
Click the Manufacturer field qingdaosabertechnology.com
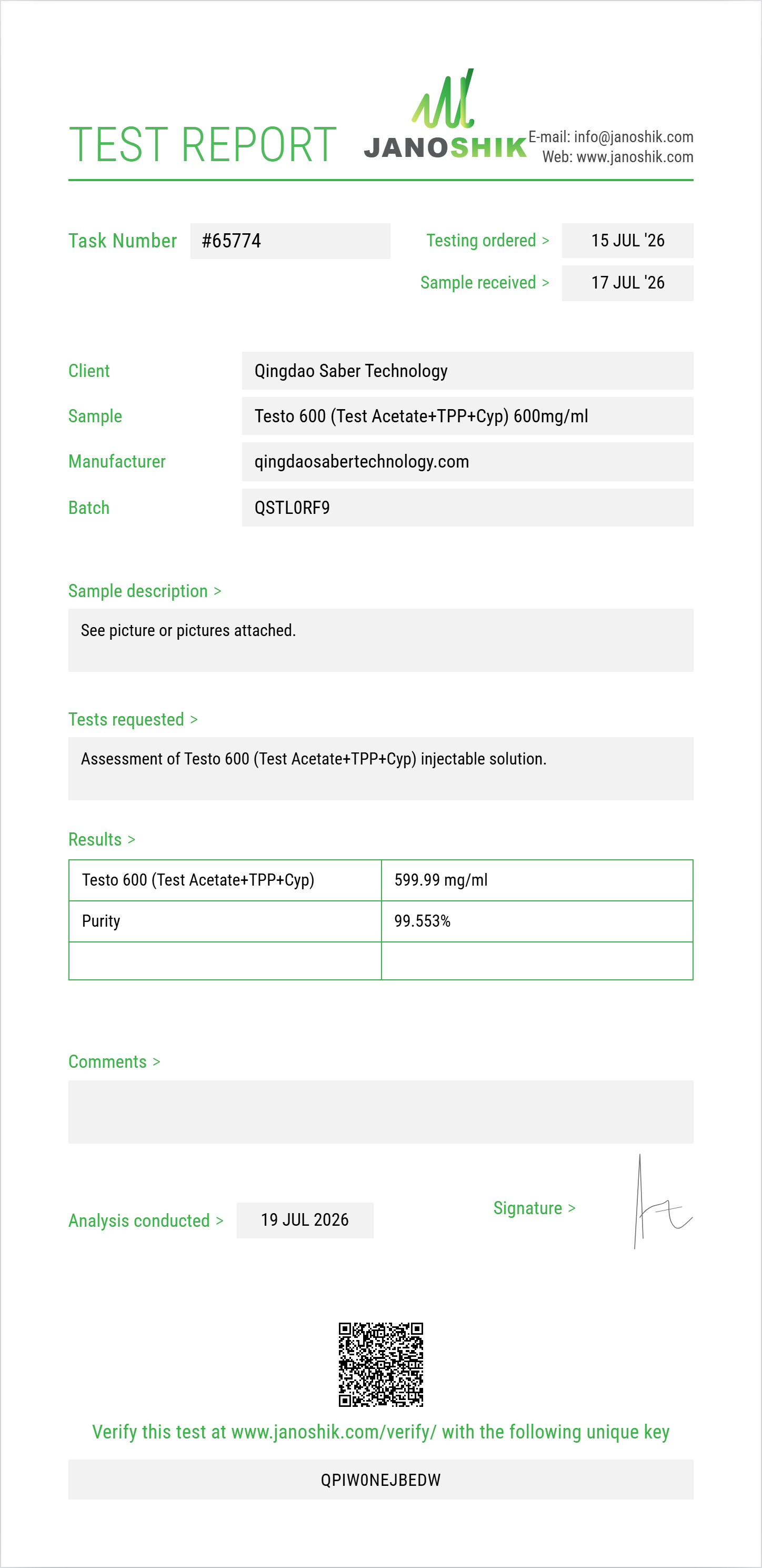coord(467,461)
